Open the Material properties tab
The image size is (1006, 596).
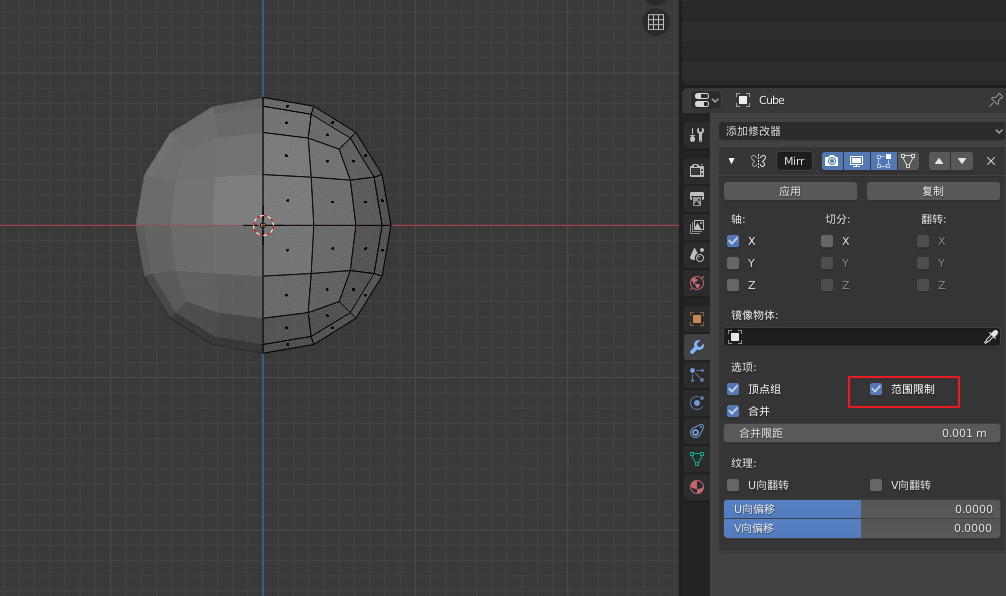coord(697,487)
